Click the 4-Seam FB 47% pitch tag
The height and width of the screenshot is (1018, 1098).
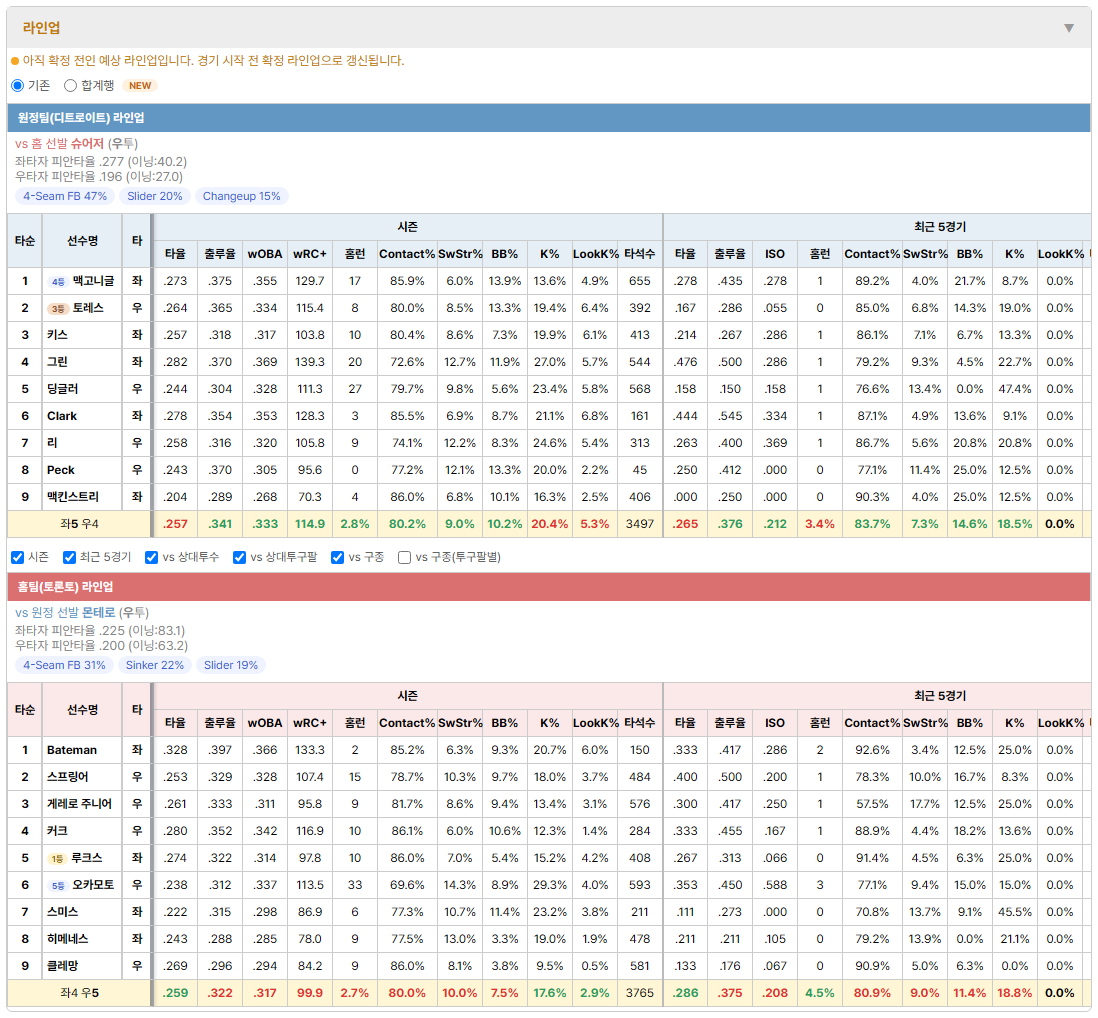point(65,196)
